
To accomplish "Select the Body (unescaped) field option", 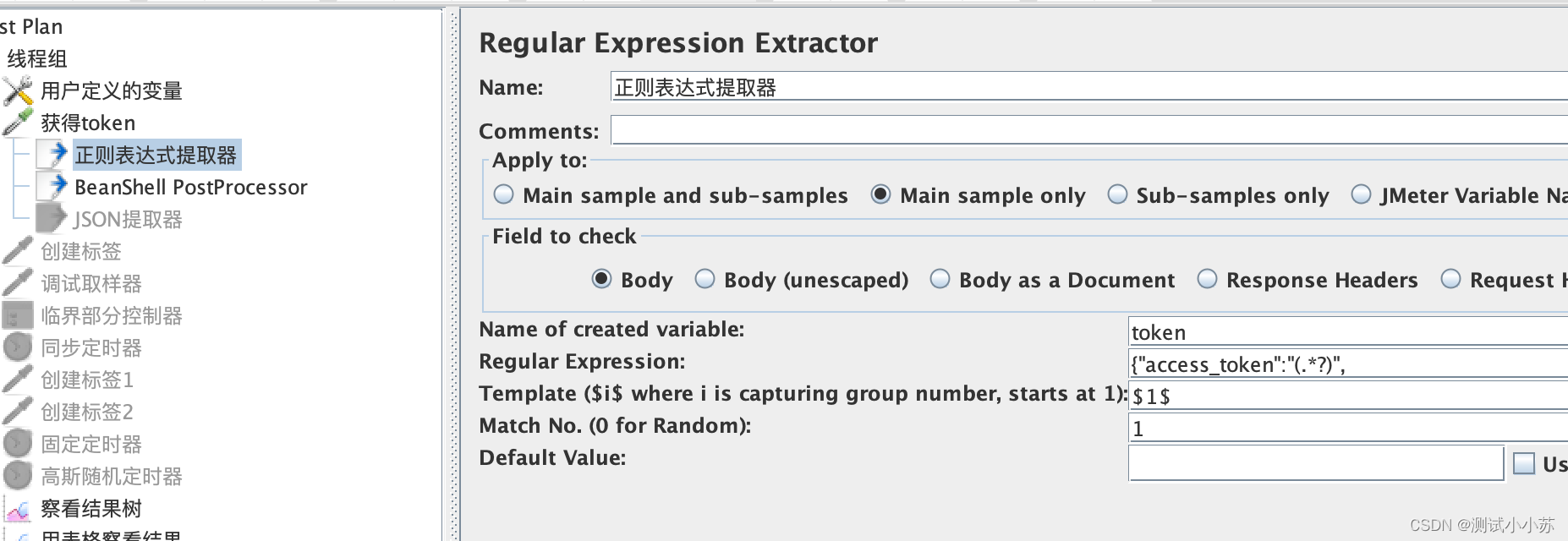I will click(705, 280).
